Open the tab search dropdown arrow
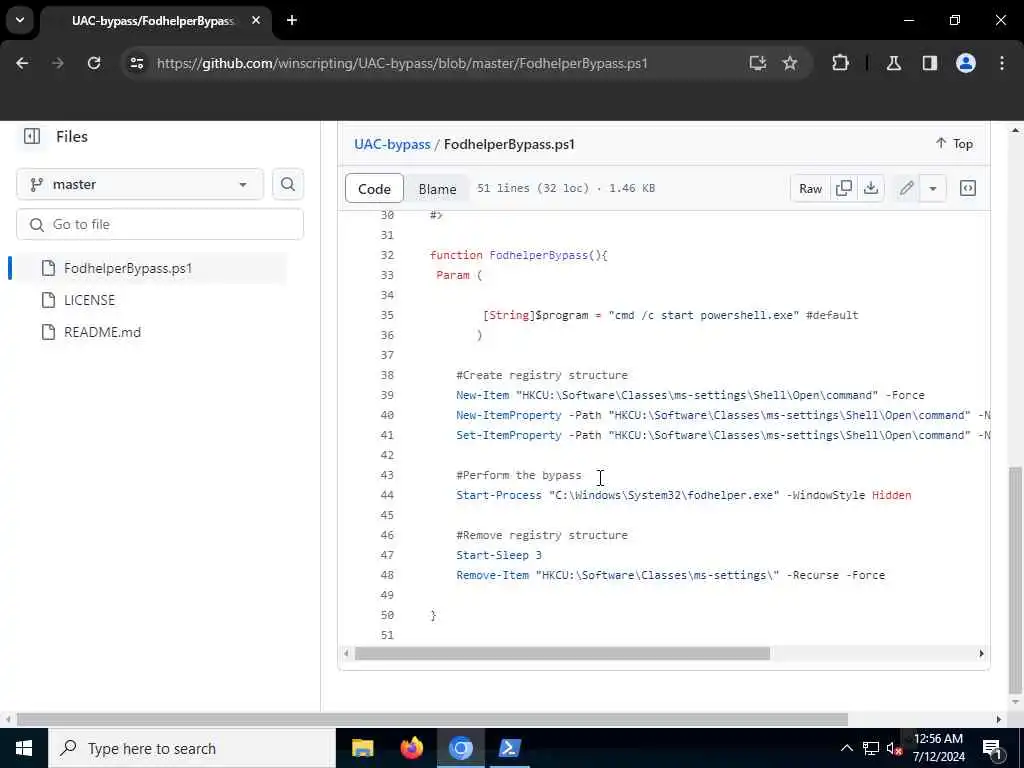Image resolution: width=1024 pixels, height=768 pixels. point(20,20)
